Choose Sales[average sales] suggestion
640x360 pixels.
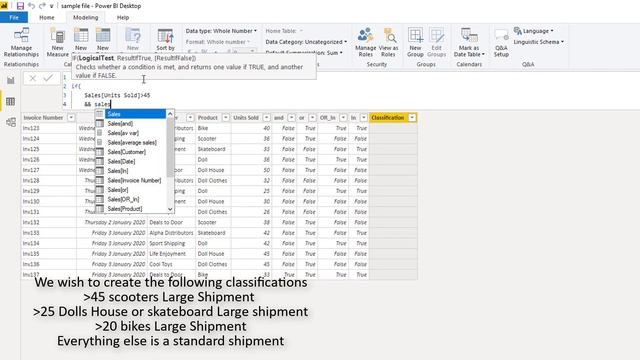click(131, 142)
